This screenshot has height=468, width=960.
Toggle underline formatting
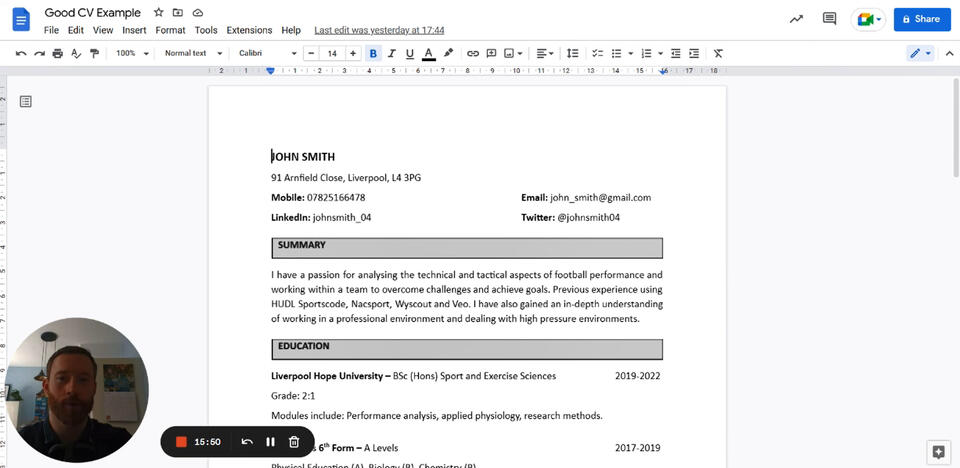click(x=410, y=53)
